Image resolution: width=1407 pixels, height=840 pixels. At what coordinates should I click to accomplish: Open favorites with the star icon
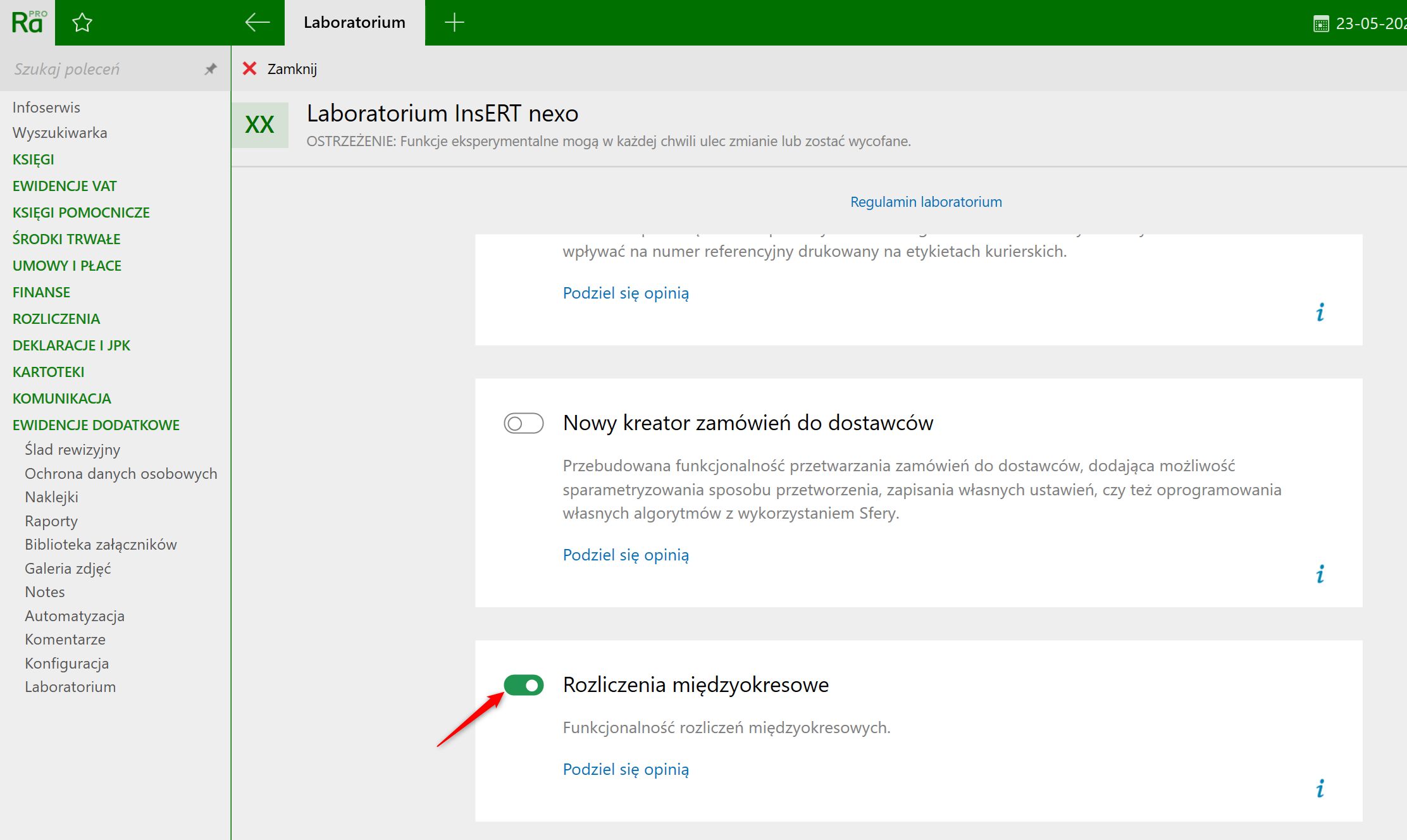(x=82, y=23)
